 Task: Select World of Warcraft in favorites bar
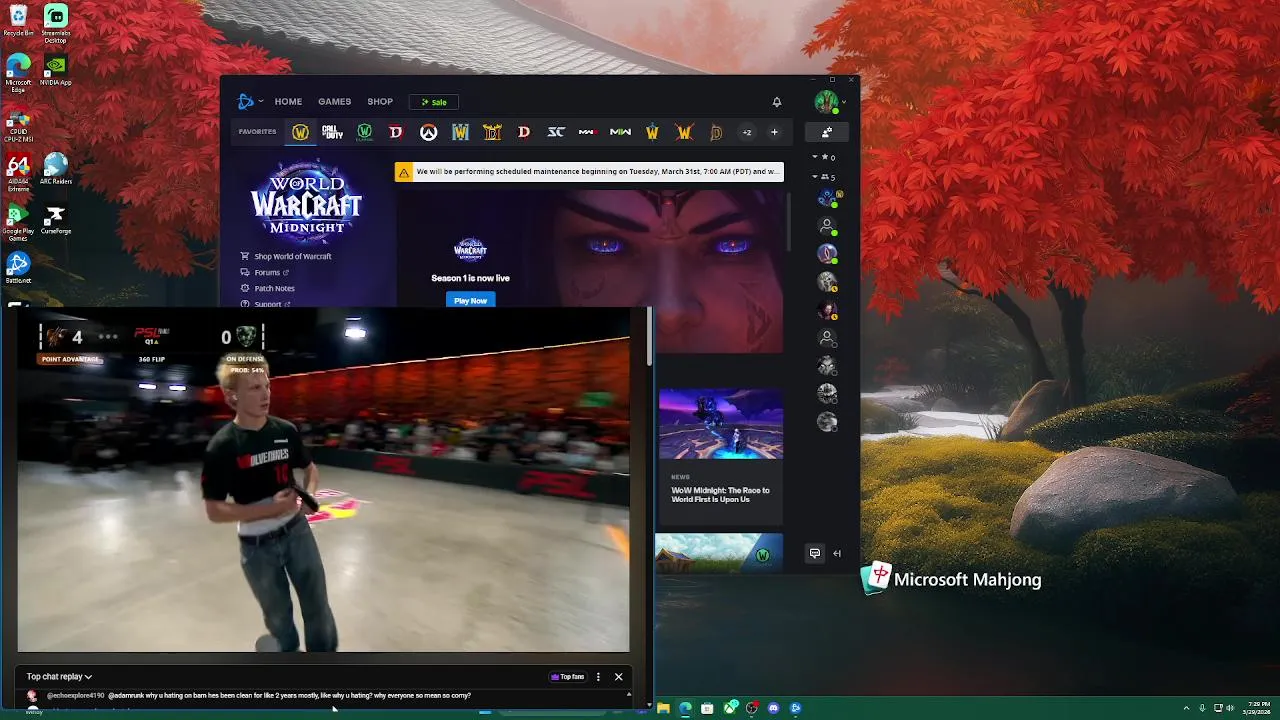(x=300, y=132)
